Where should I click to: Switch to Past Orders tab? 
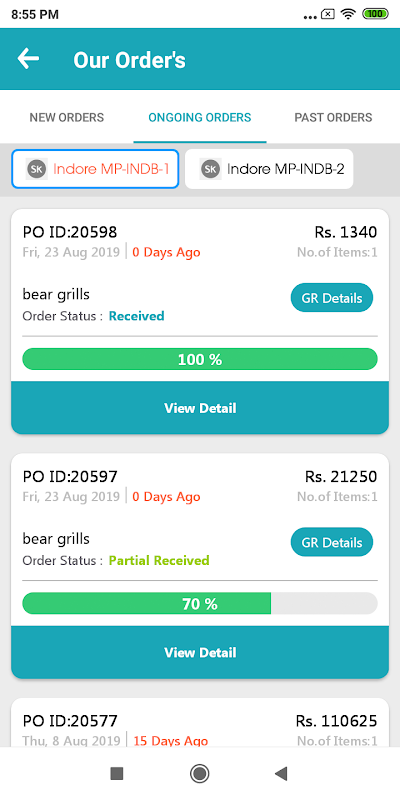pos(333,117)
